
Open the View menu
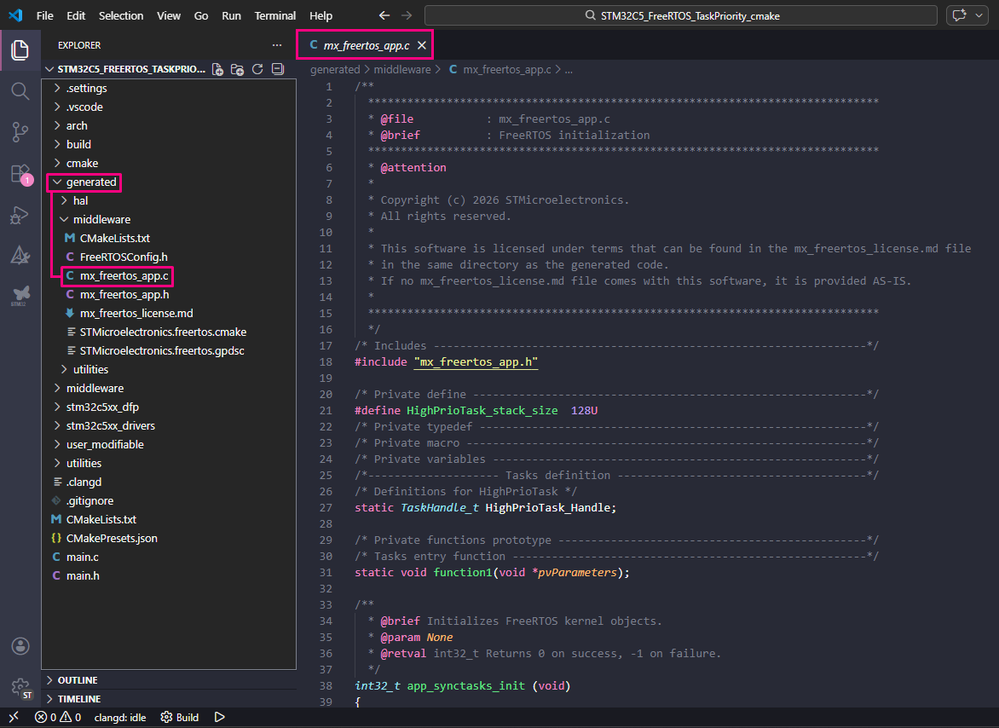tap(169, 15)
